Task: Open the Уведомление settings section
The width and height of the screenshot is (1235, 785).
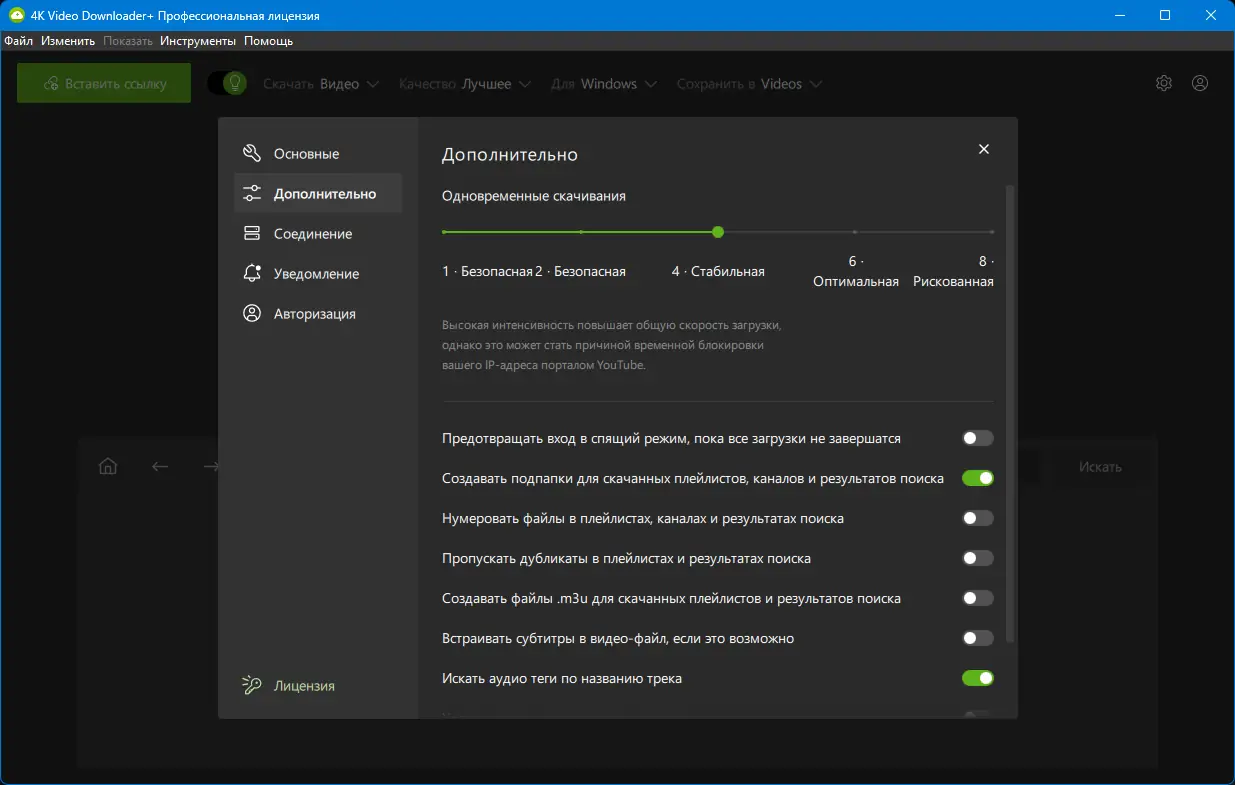Action: 318,273
